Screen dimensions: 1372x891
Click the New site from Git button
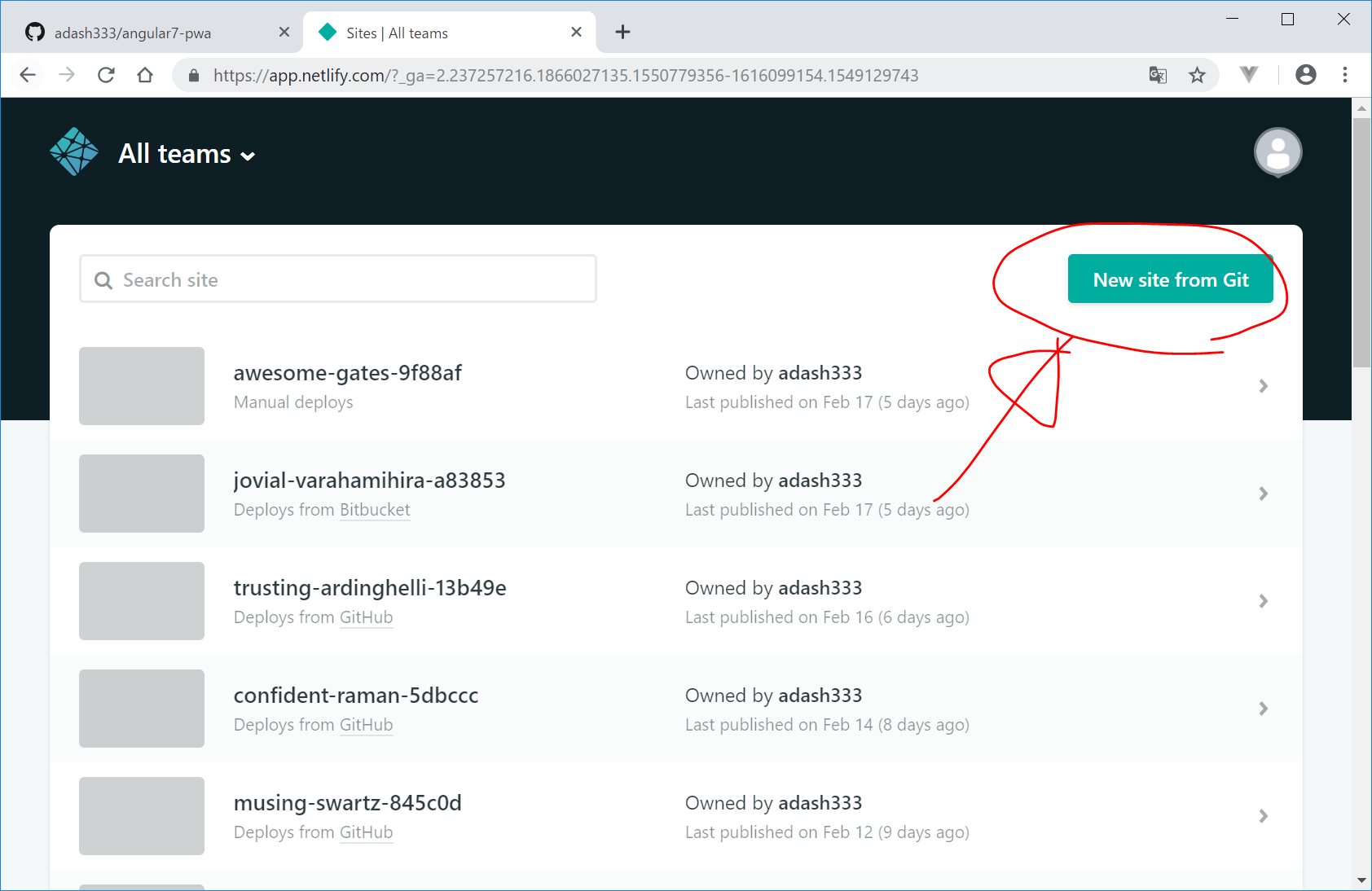point(1170,279)
